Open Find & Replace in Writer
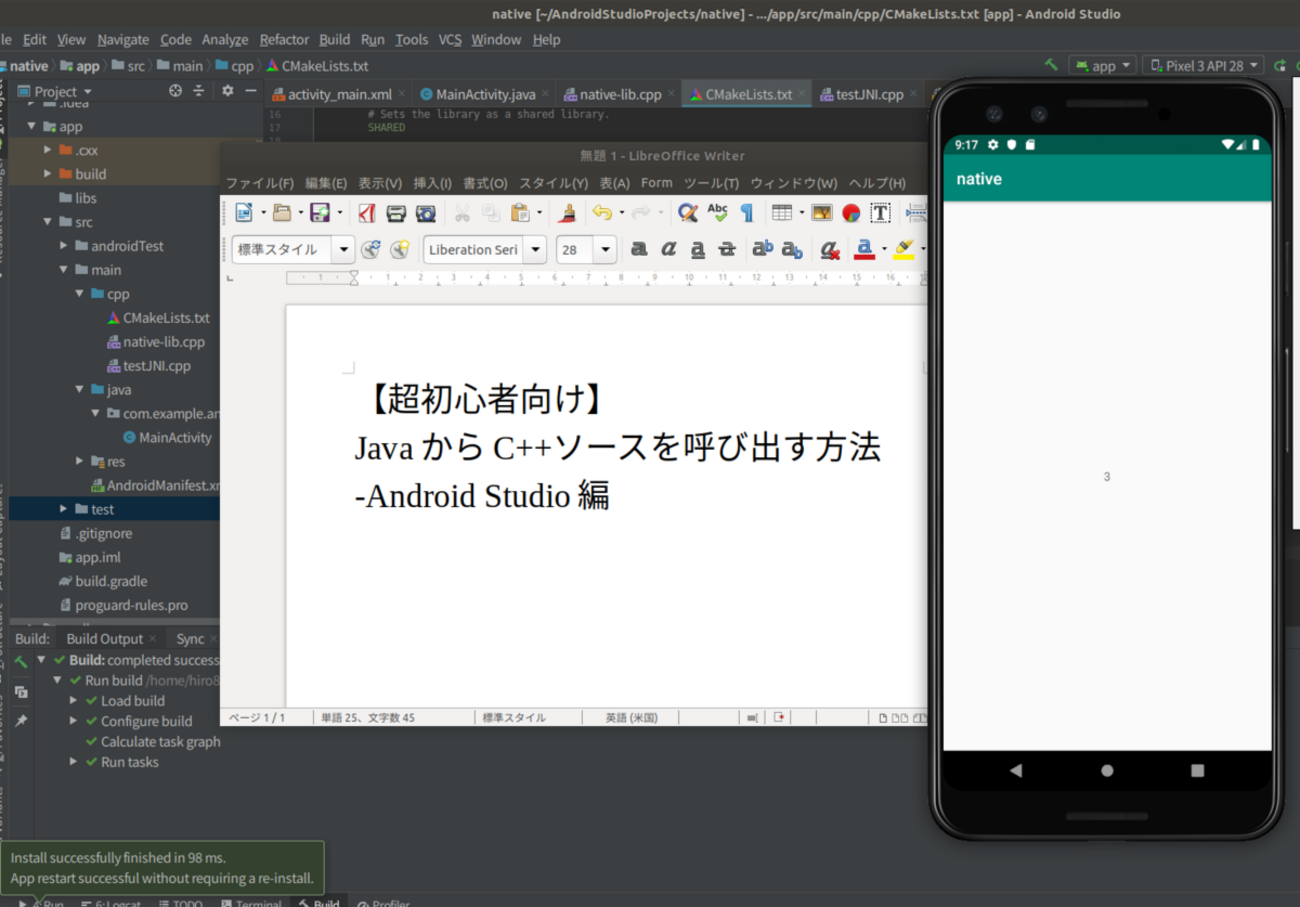1300x907 pixels. click(x=687, y=212)
